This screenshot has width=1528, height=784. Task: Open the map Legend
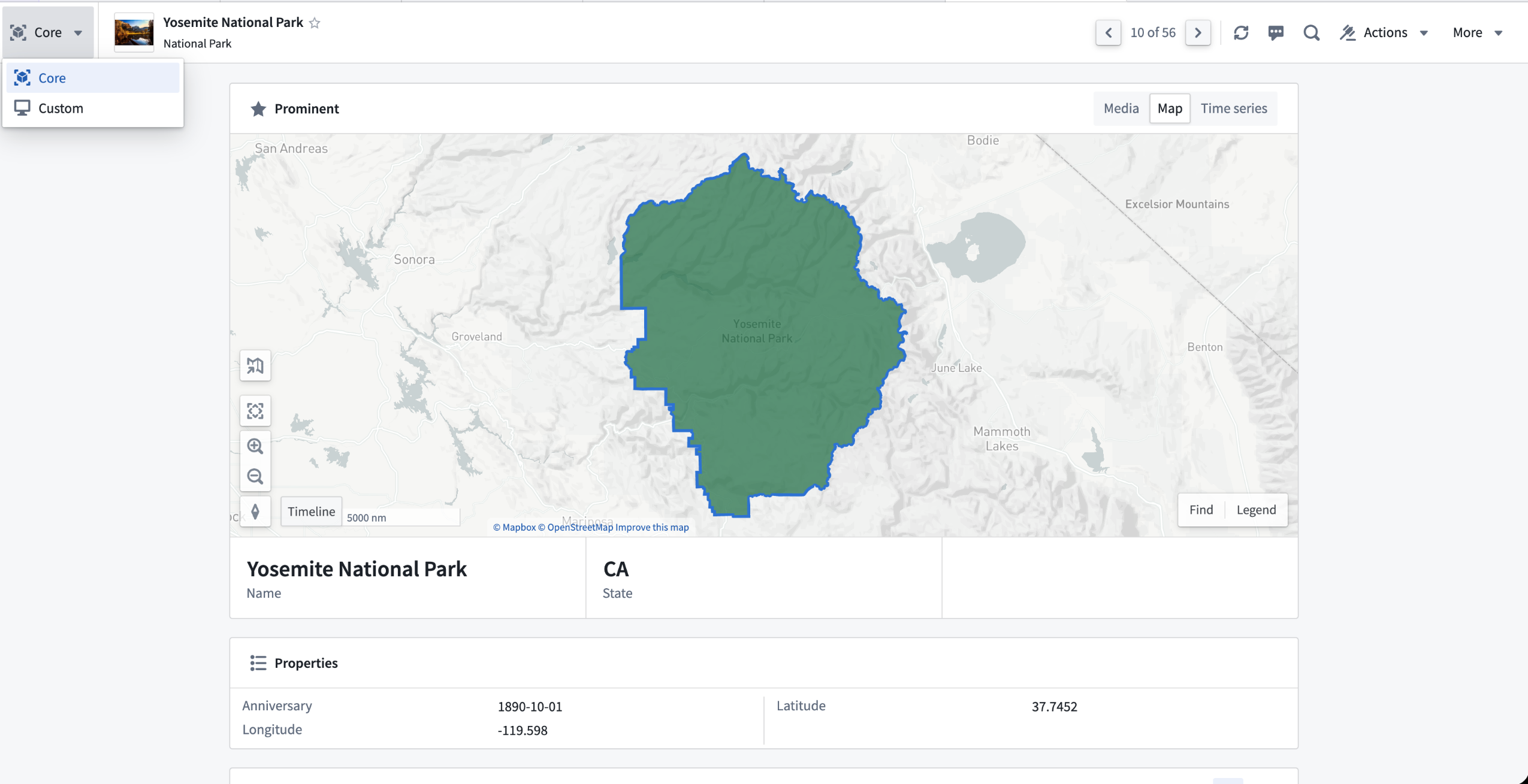1256,510
